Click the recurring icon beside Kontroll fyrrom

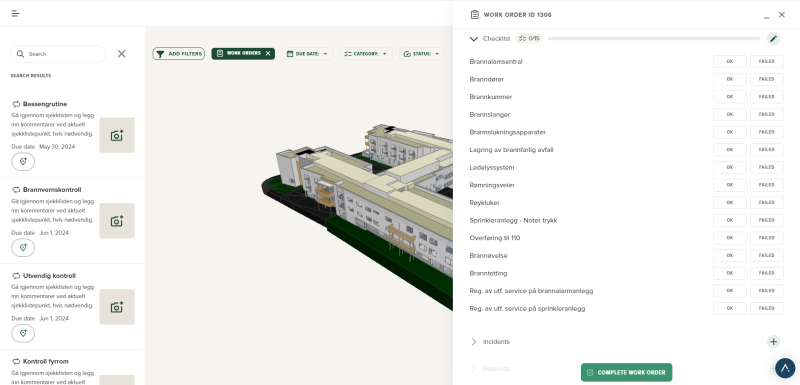[16, 362]
